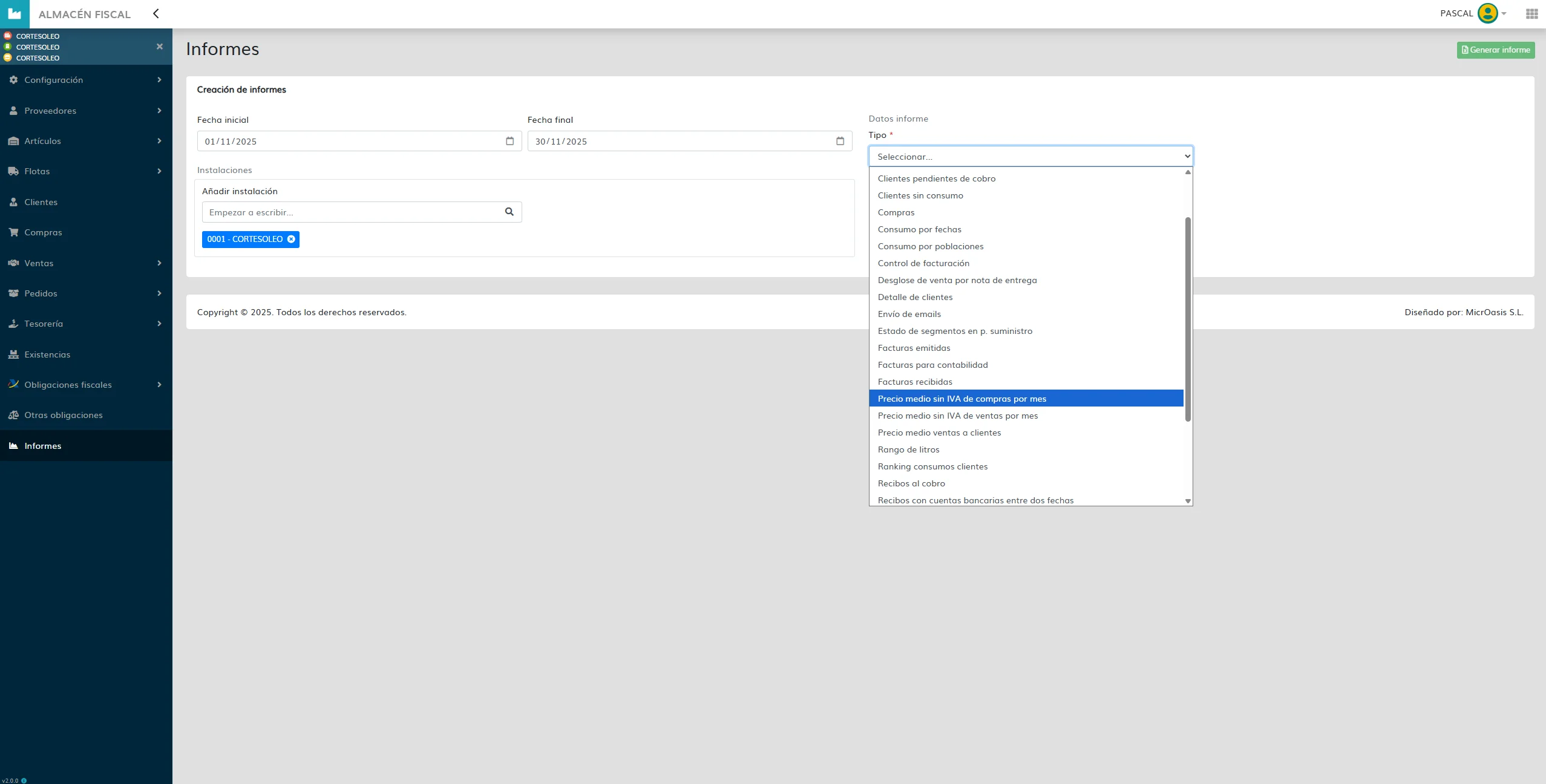Click the dropdown list scroll down arrow
The width and height of the screenshot is (1546, 784).
click(1188, 501)
